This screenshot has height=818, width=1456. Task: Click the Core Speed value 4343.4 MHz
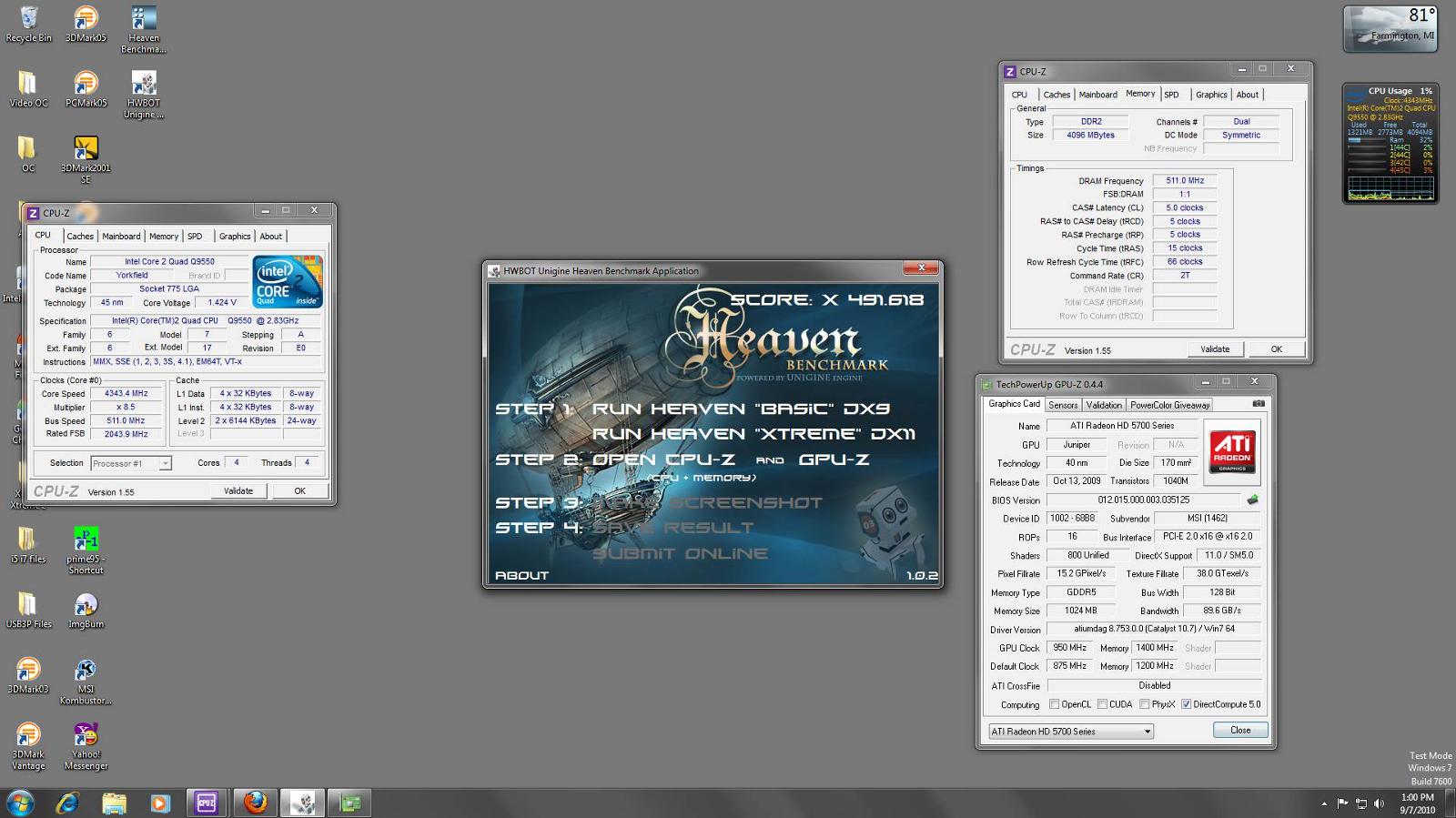click(x=126, y=394)
